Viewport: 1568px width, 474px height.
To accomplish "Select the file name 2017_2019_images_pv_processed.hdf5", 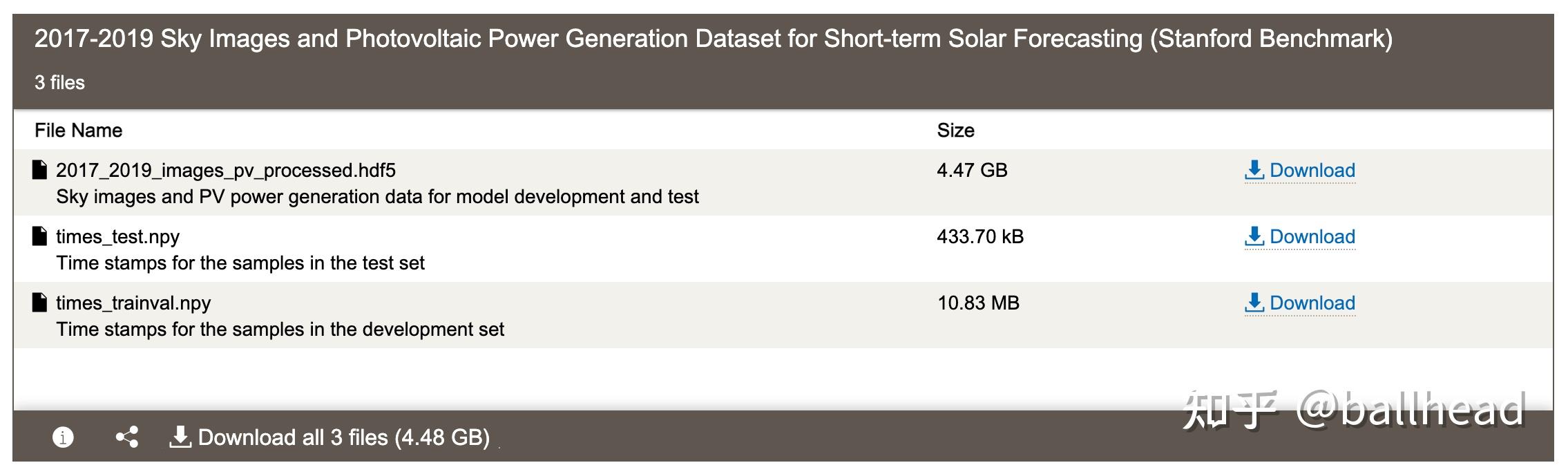I will pos(231,169).
